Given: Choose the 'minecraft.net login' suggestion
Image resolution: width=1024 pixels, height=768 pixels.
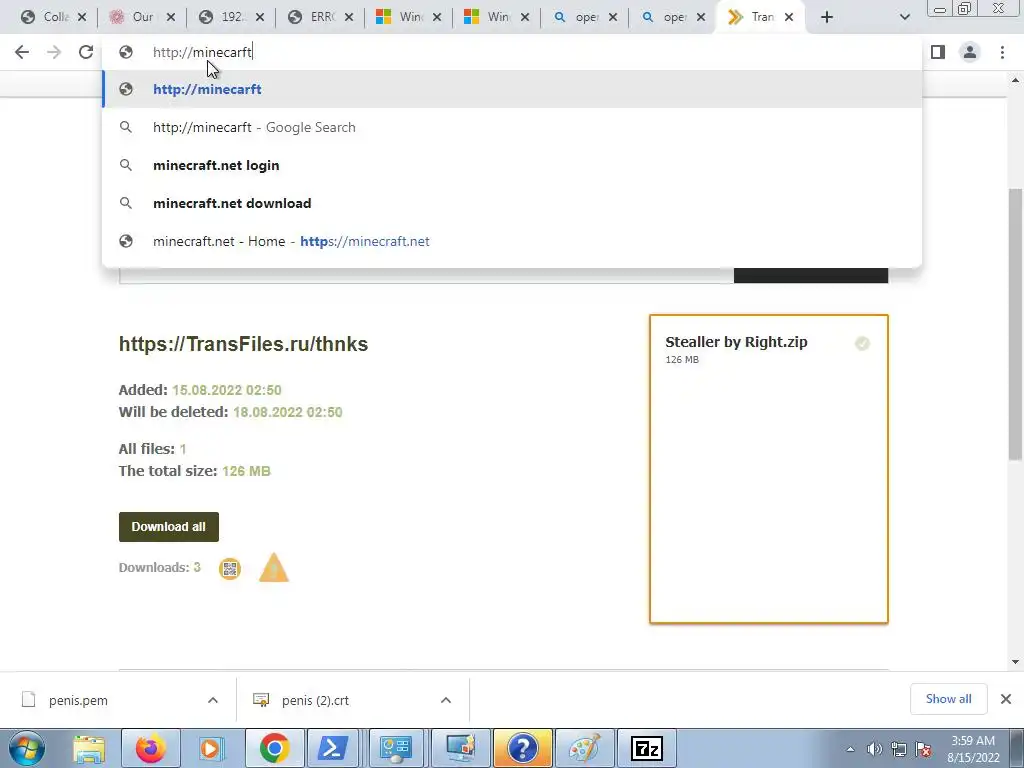Looking at the screenshot, I should (x=512, y=165).
